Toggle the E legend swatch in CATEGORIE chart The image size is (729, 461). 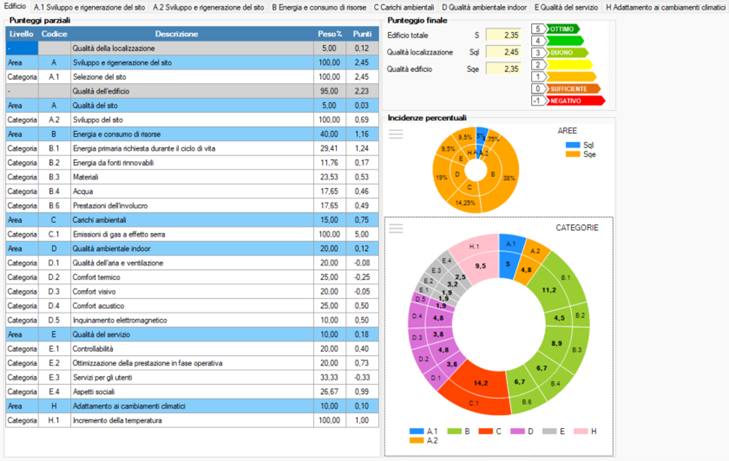550,431
